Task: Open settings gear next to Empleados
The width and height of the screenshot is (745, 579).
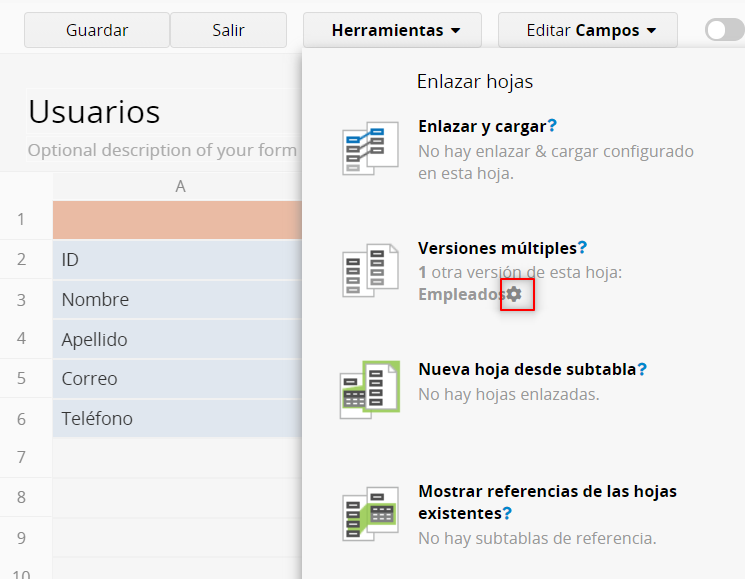Action: coord(515,294)
